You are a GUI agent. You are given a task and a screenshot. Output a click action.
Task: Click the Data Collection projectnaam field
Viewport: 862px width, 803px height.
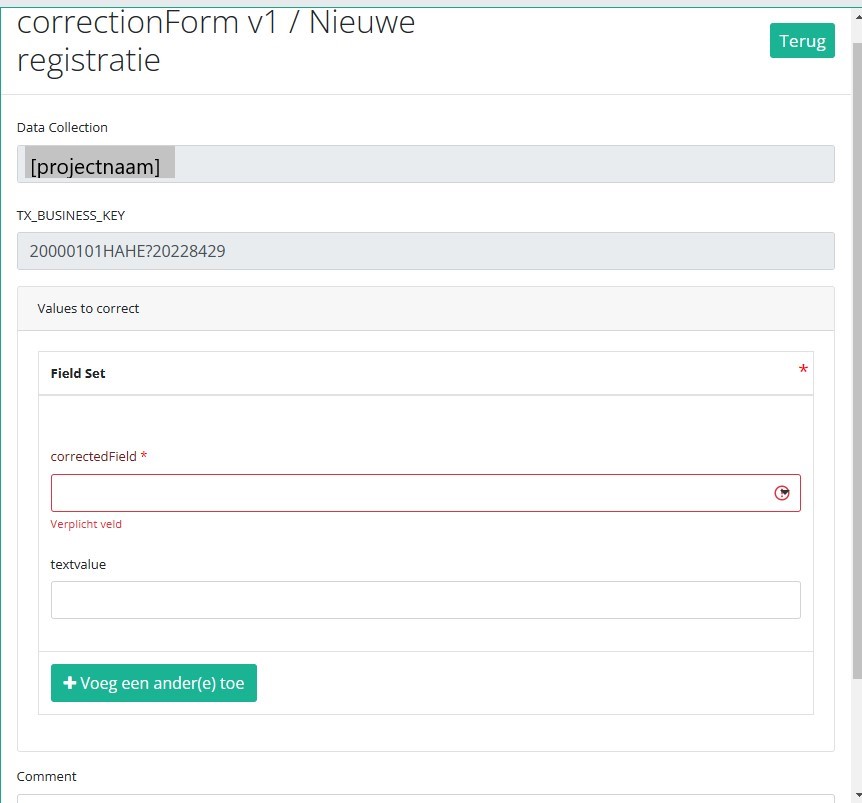[425, 165]
